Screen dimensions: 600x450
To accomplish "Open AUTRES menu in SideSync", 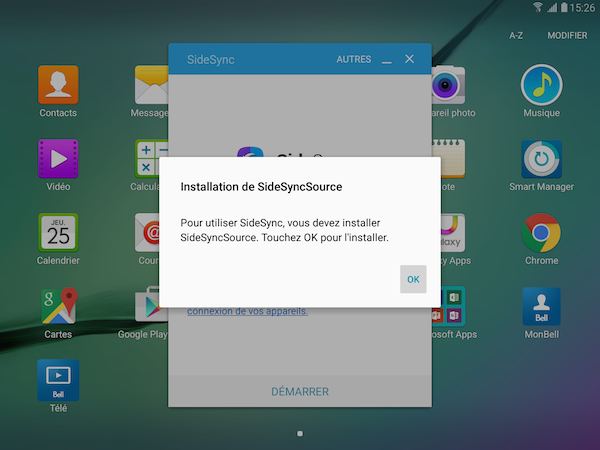I will tap(354, 59).
